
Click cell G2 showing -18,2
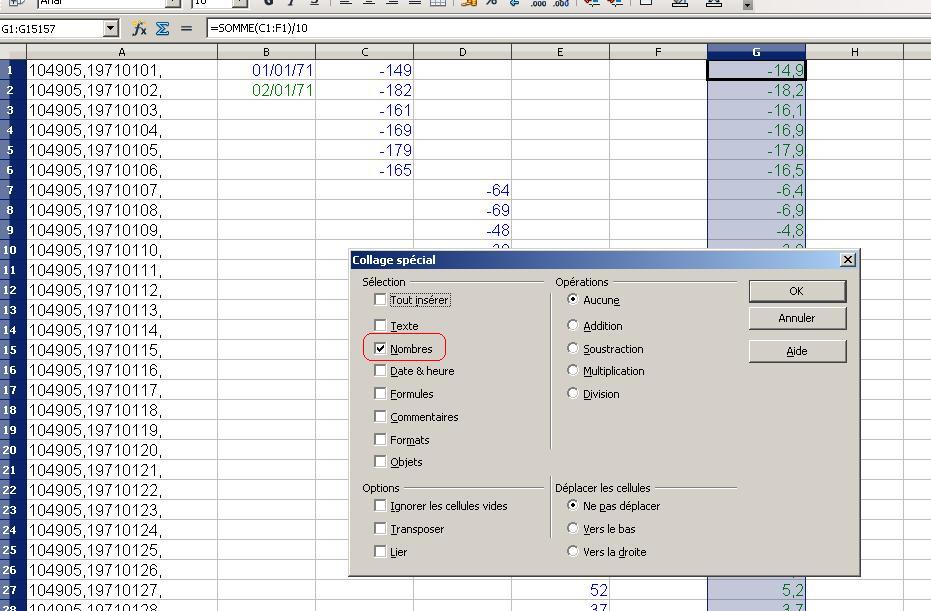(756, 90)
